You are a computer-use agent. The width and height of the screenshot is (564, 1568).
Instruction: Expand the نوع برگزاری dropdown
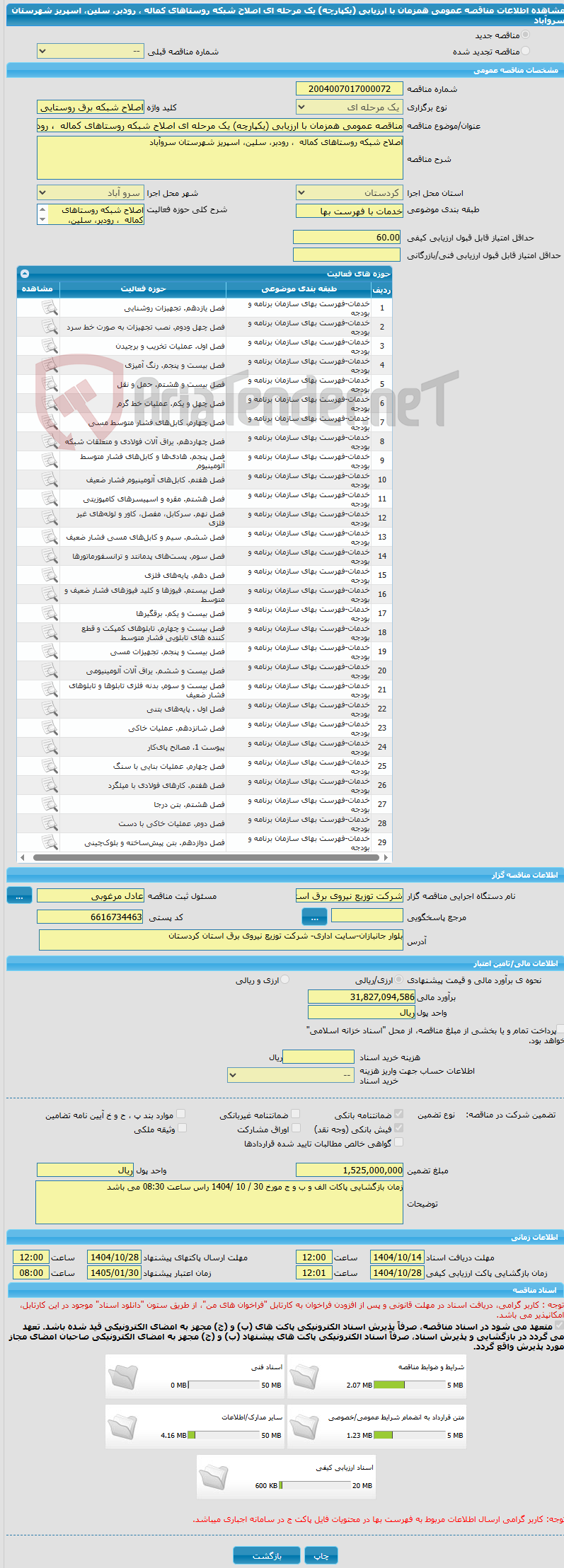[x=350, y=108]
